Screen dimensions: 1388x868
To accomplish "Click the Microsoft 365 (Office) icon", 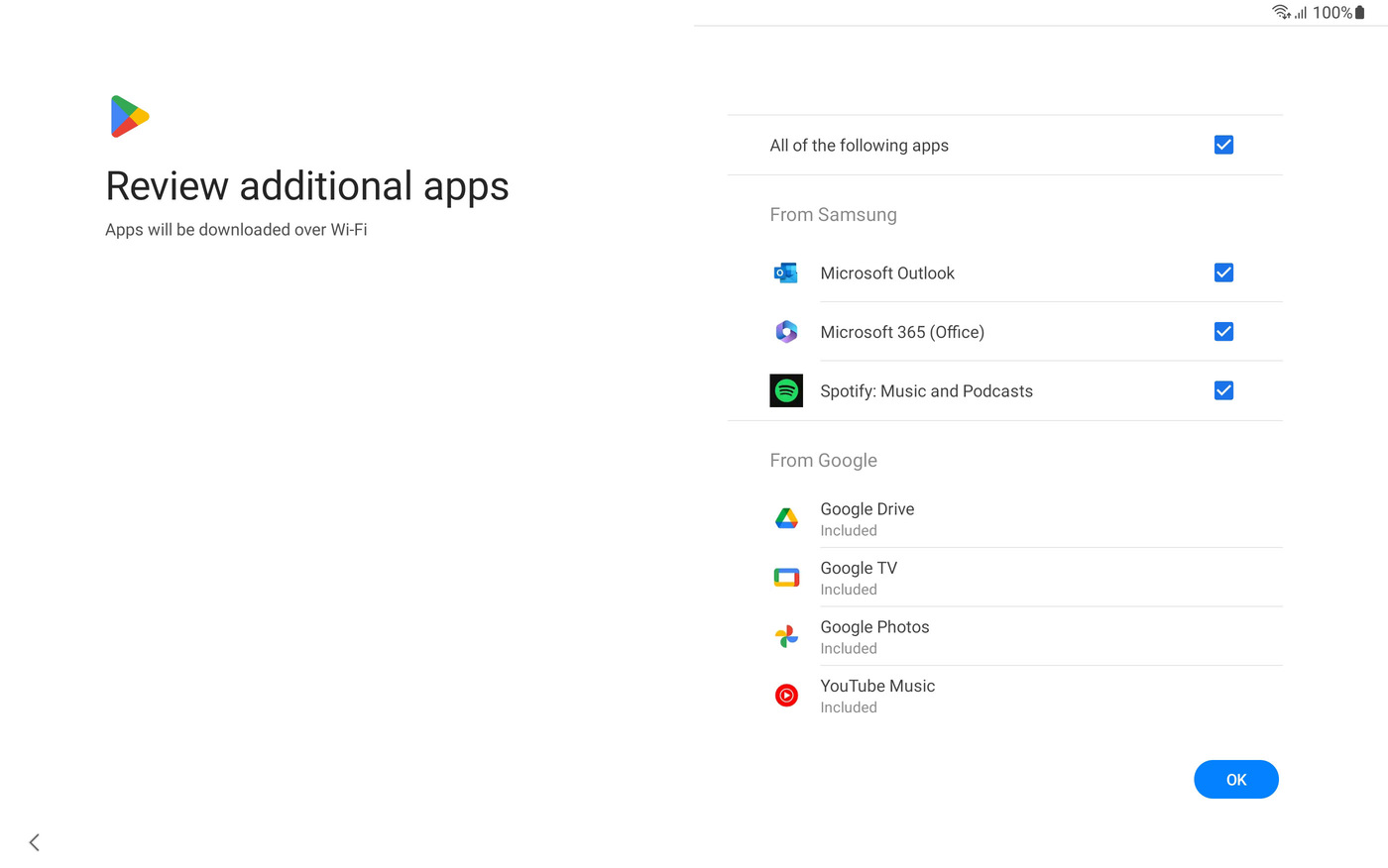I will coord(786,332).
